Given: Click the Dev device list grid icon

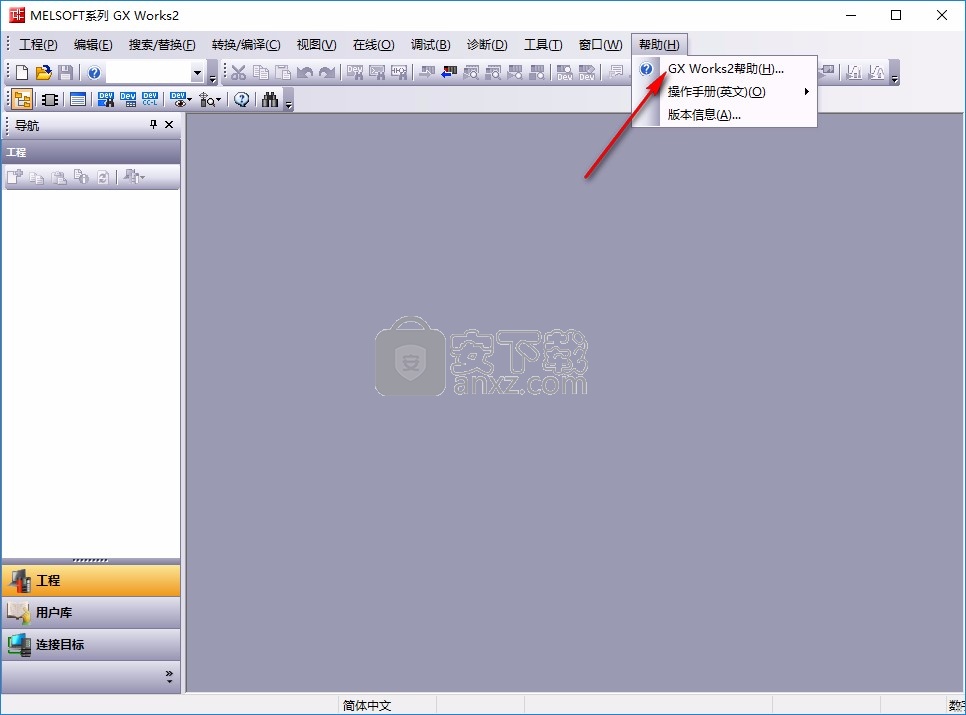Looking at the screenshot, I should click(128, 100).
